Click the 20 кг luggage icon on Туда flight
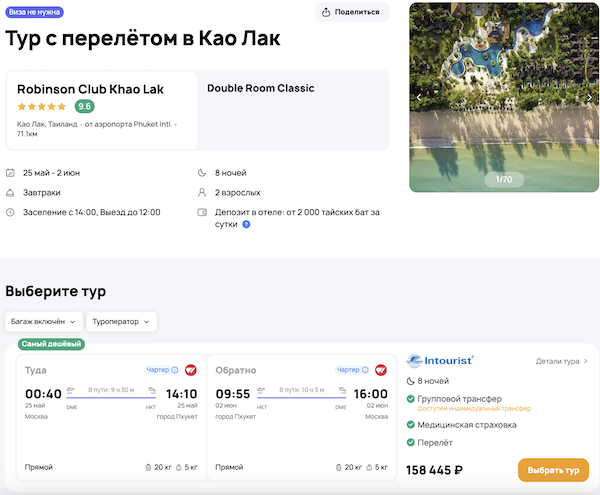Viewport: 600px width, 495px height. click(x=149, y=467)
